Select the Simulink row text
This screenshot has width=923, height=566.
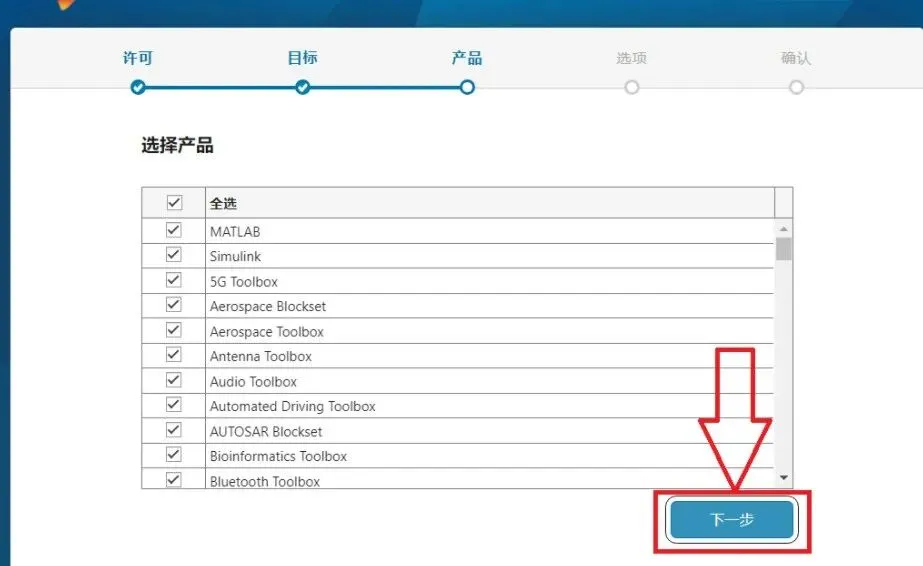235,257
